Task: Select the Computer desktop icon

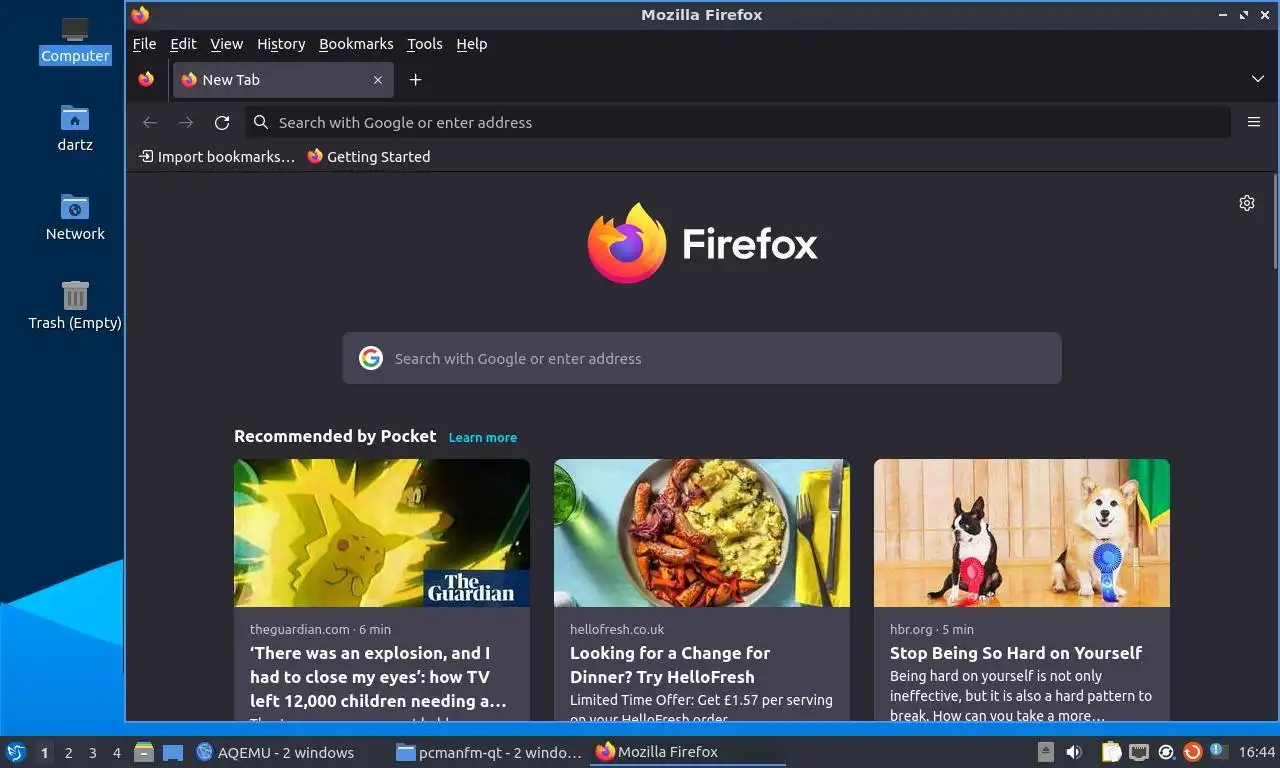Action: (75, 40)
